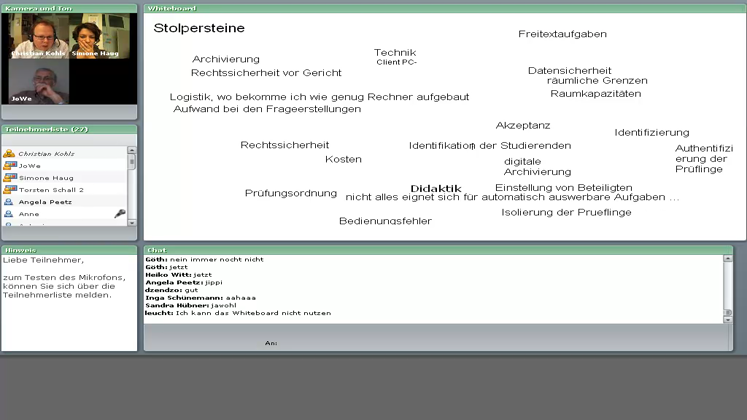Click the 'Archivierung' note under the Stolpersteine heading
The width and height of the screenshot is (747, 420).
point(226,59)
